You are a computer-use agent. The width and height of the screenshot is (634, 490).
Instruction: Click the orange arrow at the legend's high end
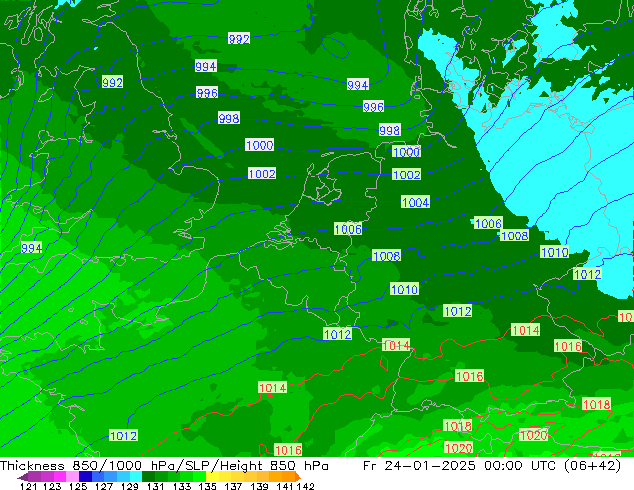[298, 476]
